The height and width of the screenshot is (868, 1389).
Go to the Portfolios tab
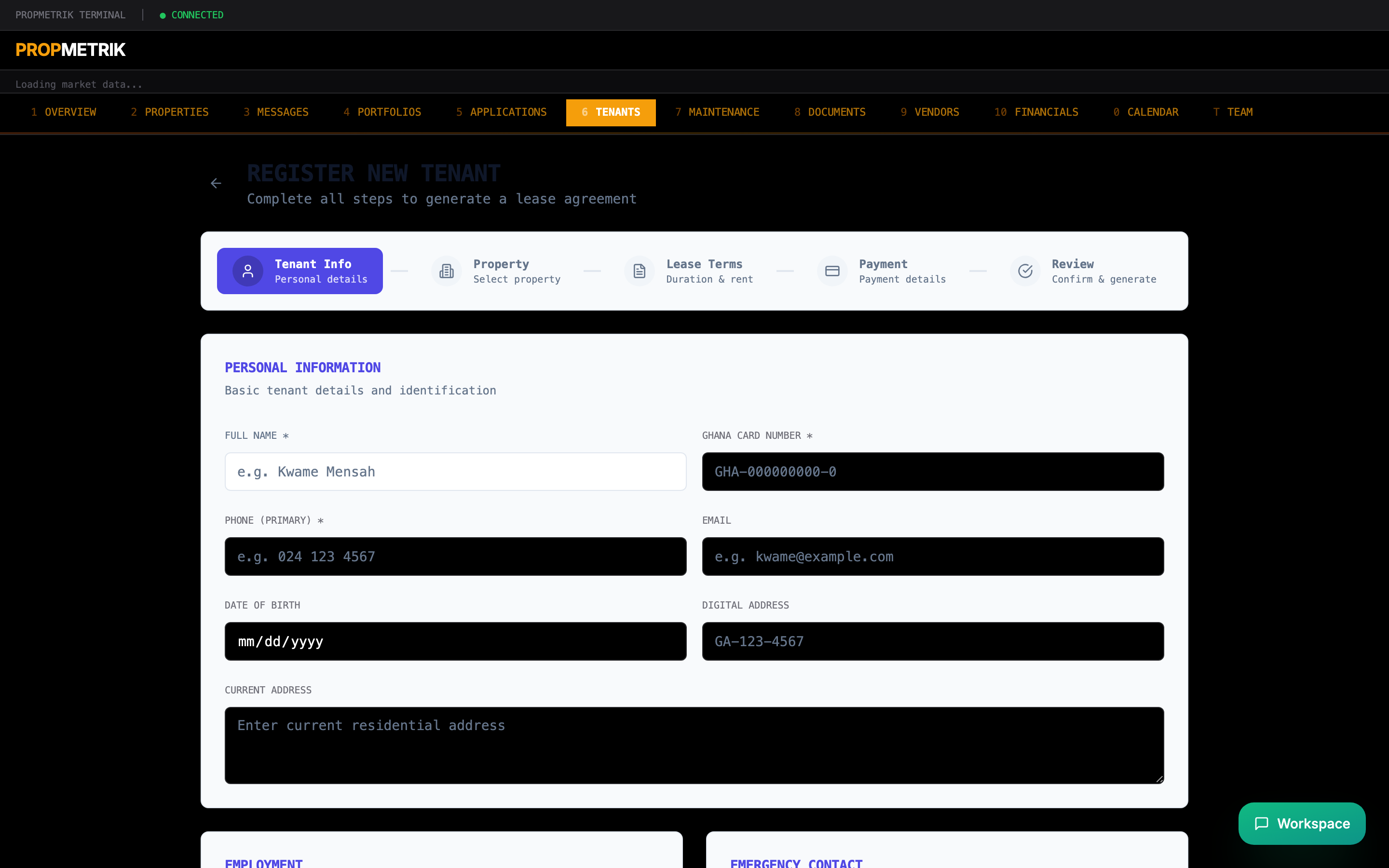382,112
